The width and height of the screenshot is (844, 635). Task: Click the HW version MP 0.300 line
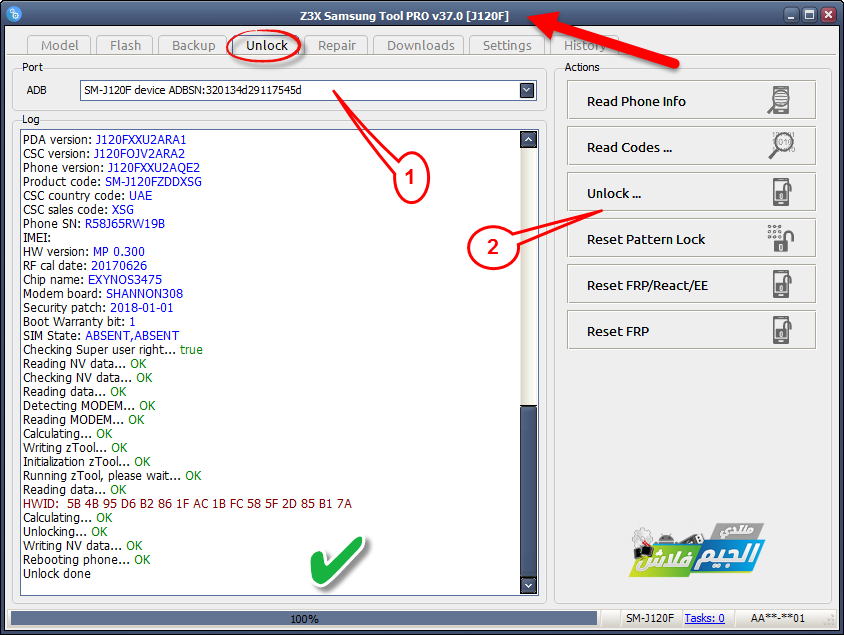83,252
